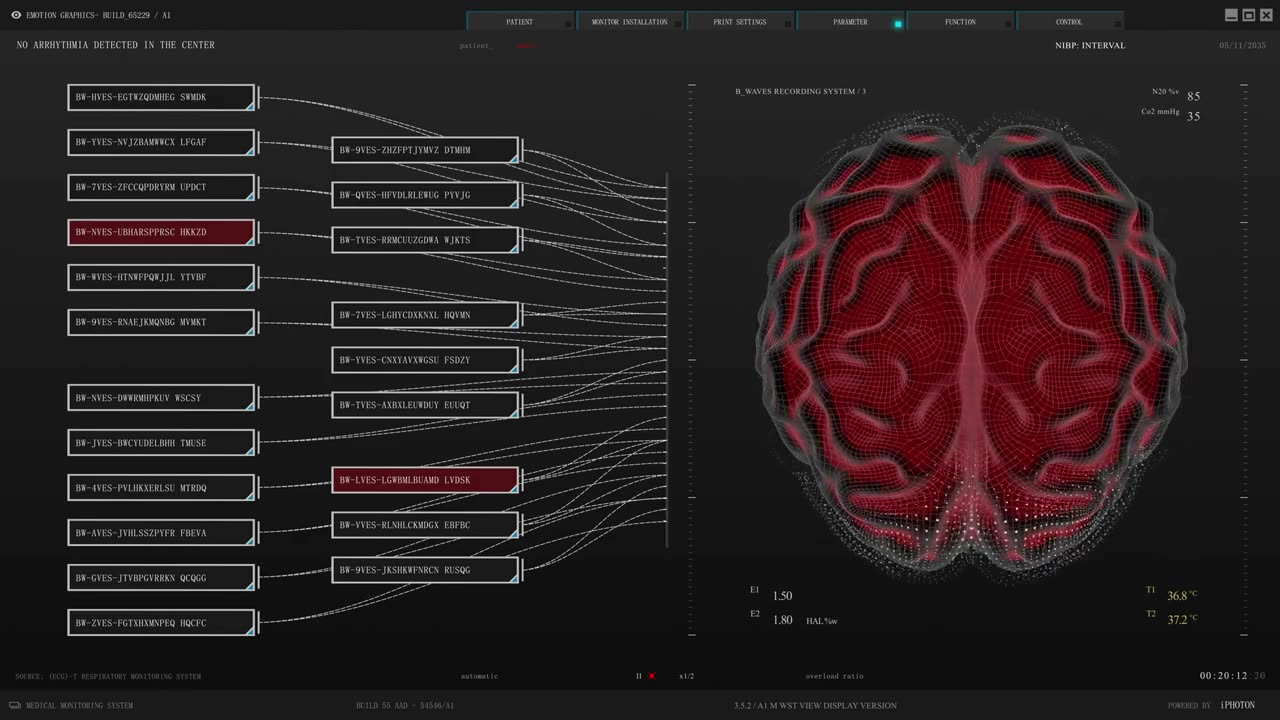Click the 'NO ARRHYTHMIA DETECTED IN THE CENTER' message
The width and height of the screenshot is (1280, 720).
pos(116,45)
